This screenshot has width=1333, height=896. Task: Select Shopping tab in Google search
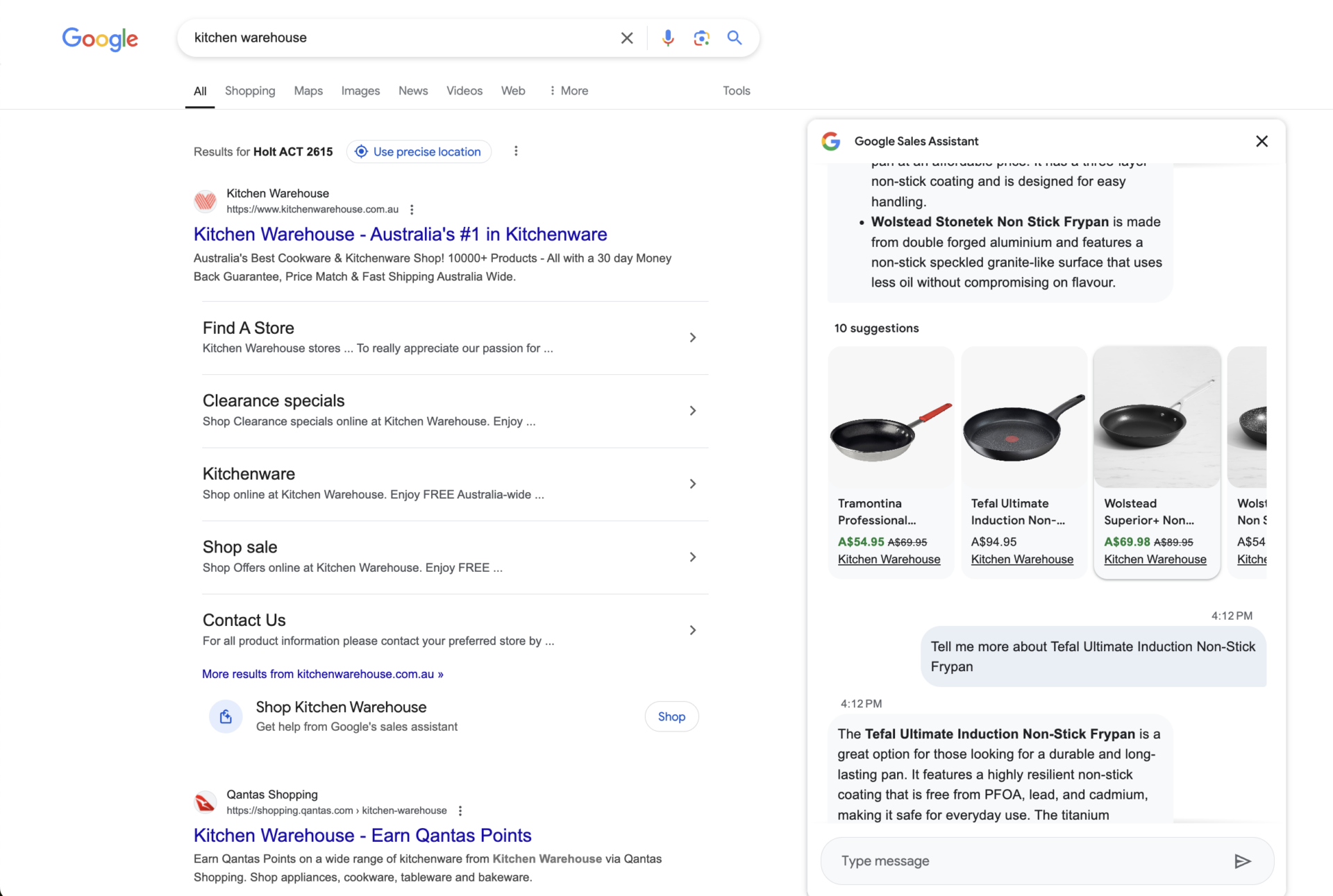[250, 90]
